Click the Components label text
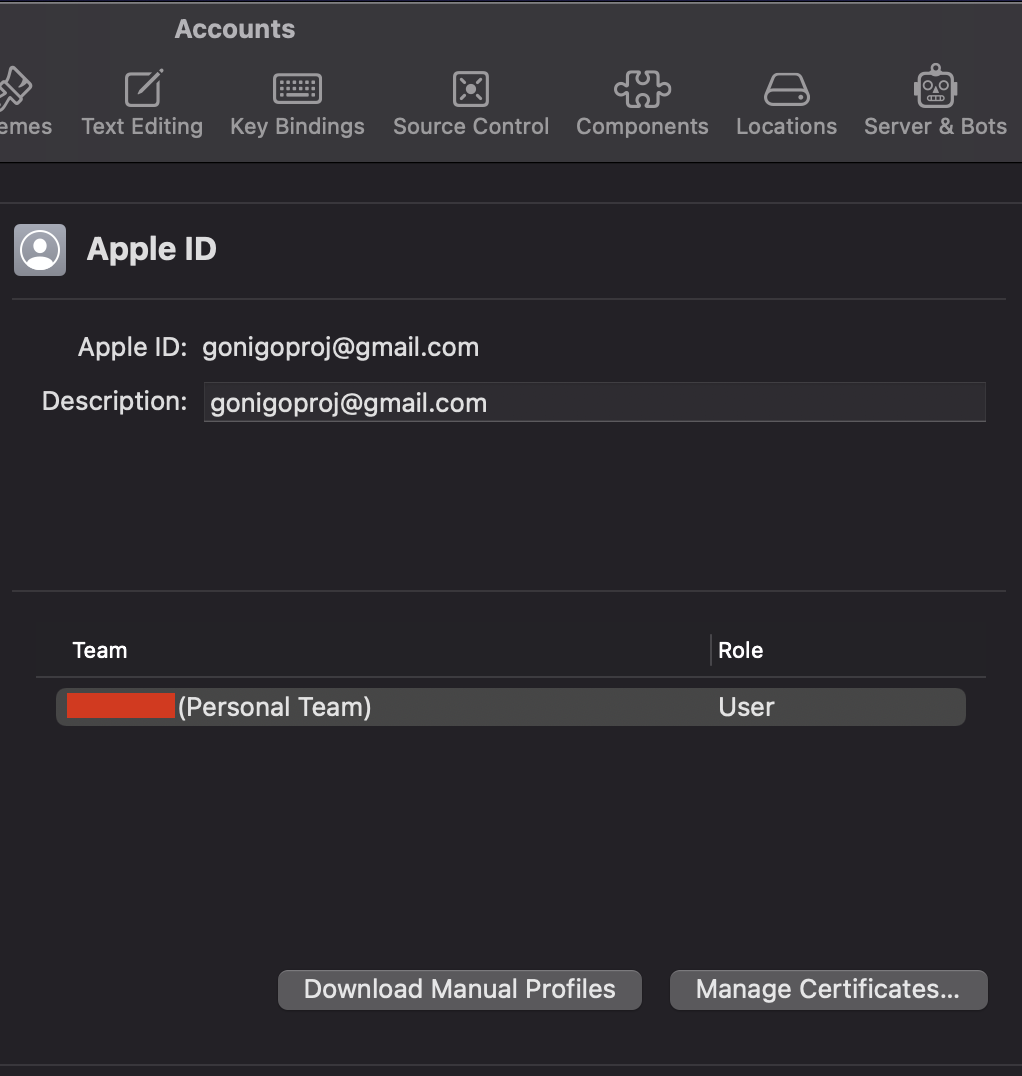This screenshot has width=1022, height=1076. pos(642,126)
